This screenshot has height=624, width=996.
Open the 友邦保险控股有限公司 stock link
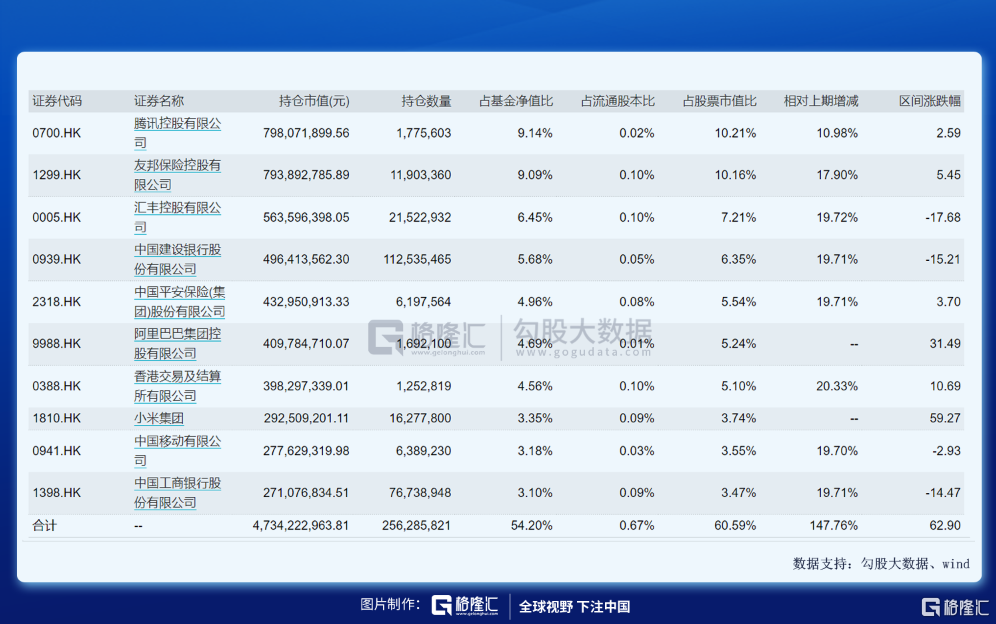(177, 175)
